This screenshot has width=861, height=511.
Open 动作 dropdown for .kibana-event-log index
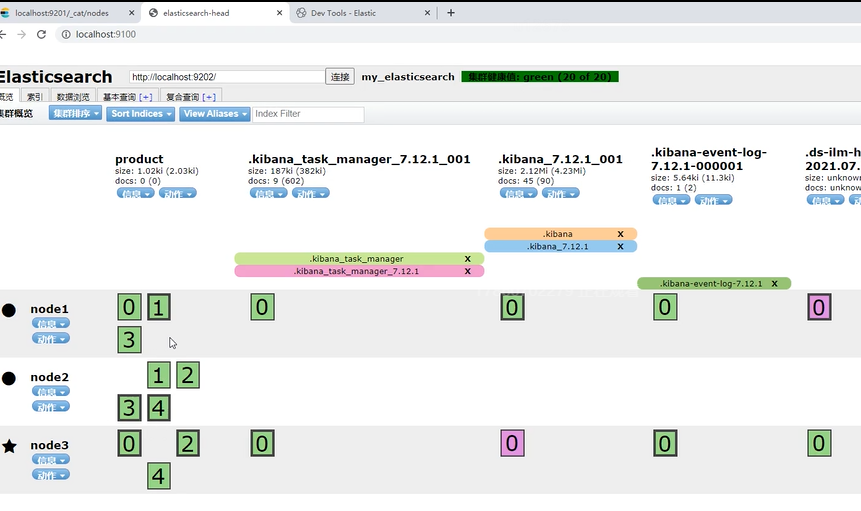pos(713,200)
